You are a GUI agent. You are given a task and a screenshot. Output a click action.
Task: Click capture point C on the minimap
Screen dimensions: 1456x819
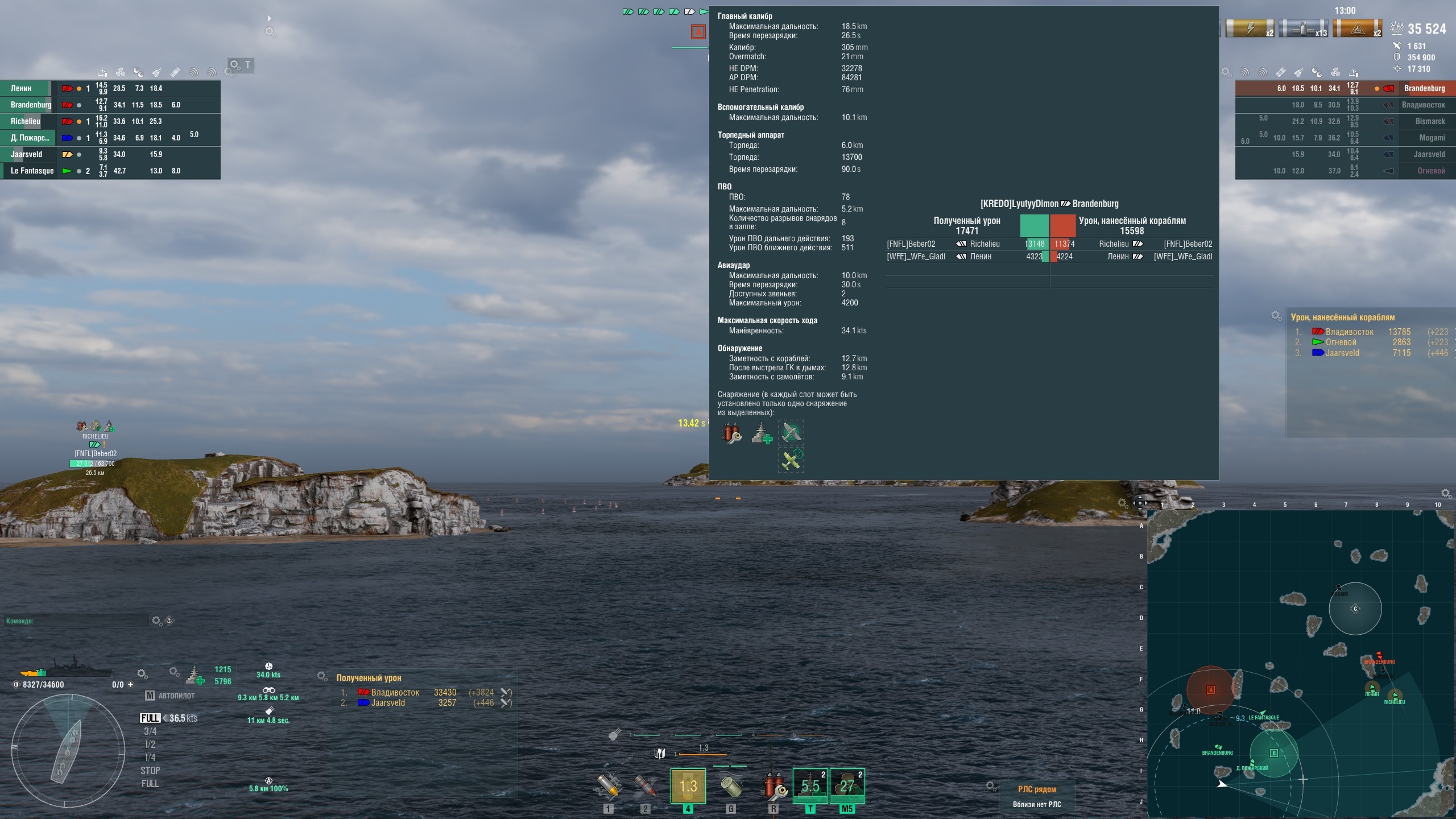[1355, 609]
